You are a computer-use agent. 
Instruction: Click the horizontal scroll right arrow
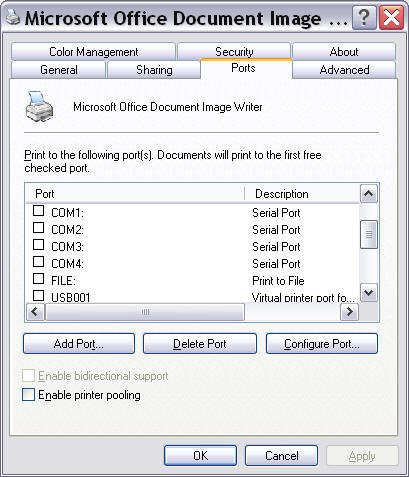[349, 312]
